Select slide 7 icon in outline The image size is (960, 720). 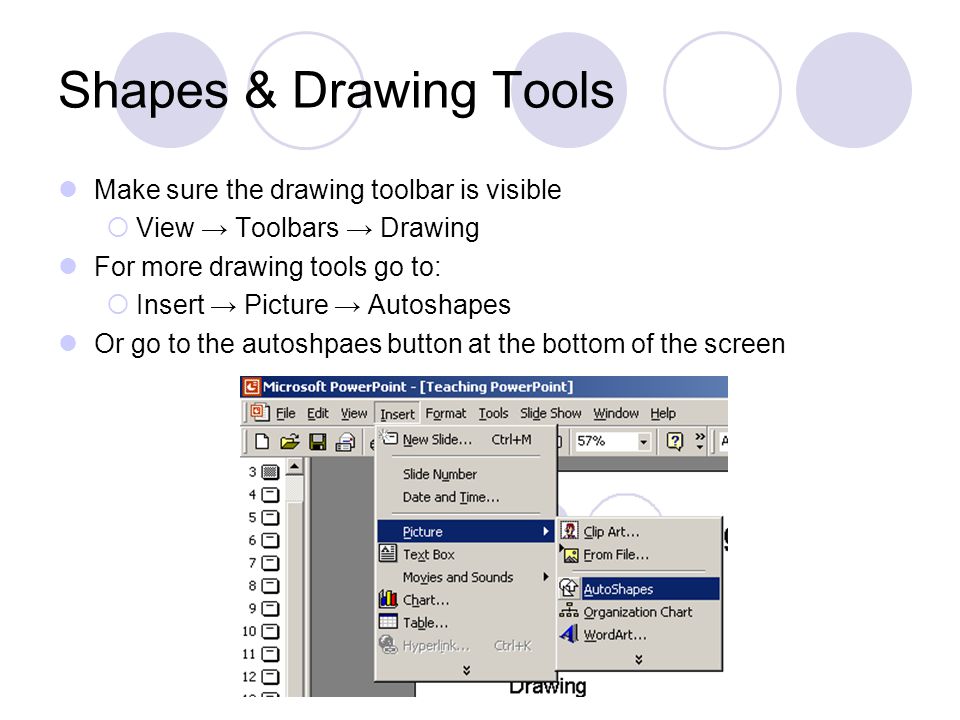coord(270,563)
